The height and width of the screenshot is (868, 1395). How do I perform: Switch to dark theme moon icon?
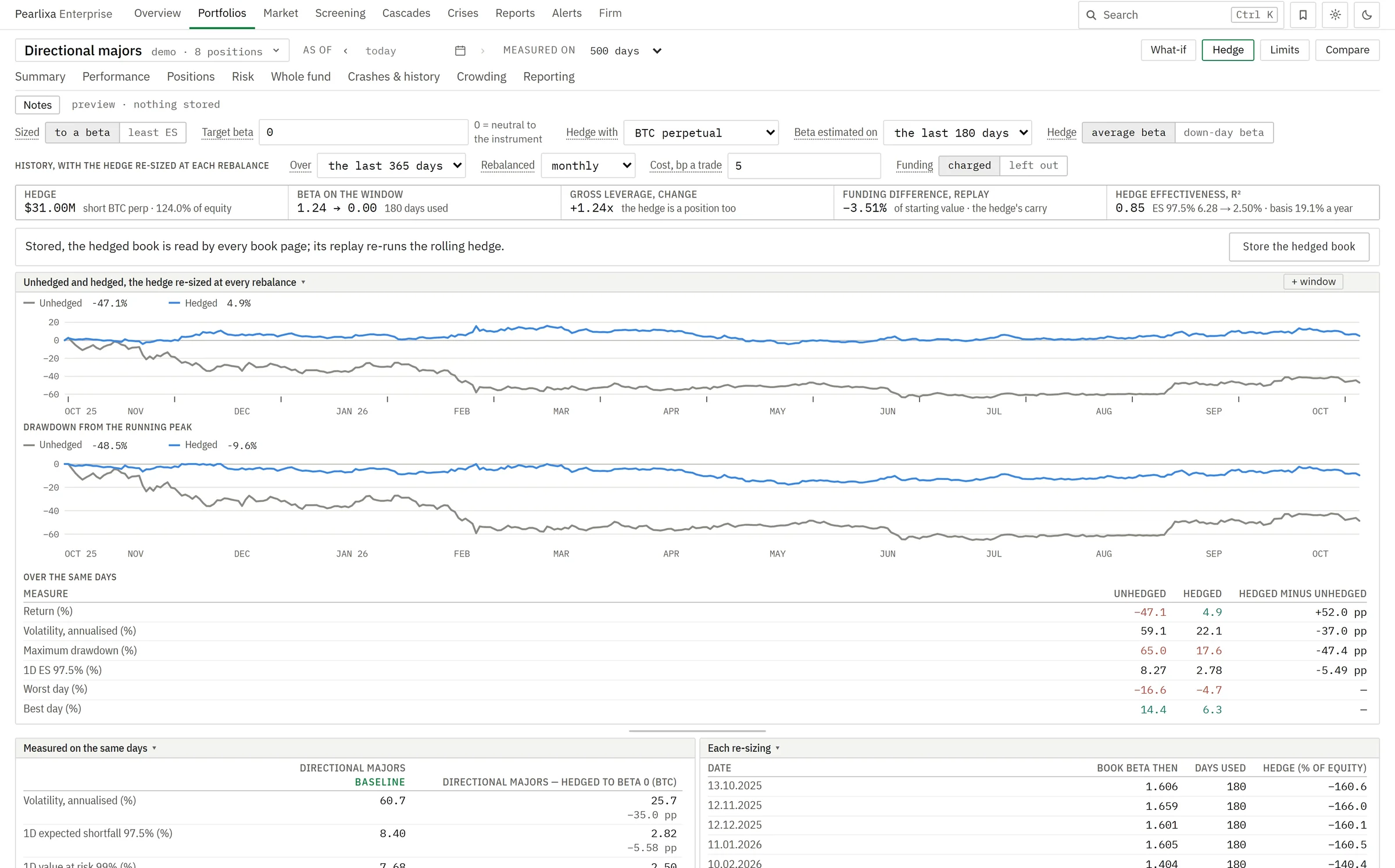[x=1367, y=15]
